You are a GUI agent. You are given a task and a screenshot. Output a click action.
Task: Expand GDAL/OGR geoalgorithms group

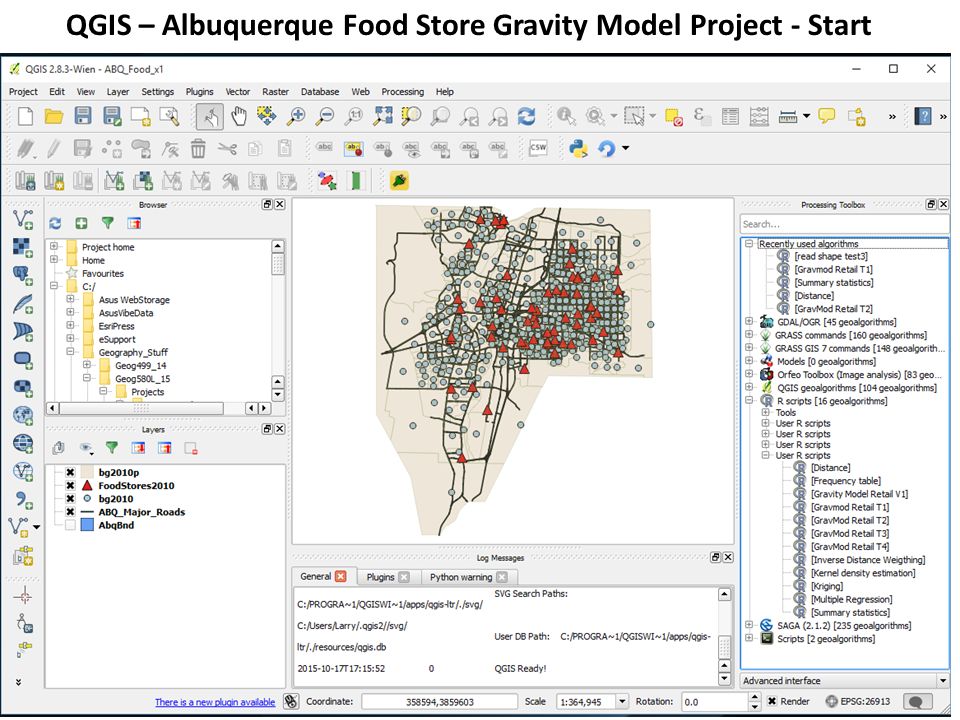749,321
